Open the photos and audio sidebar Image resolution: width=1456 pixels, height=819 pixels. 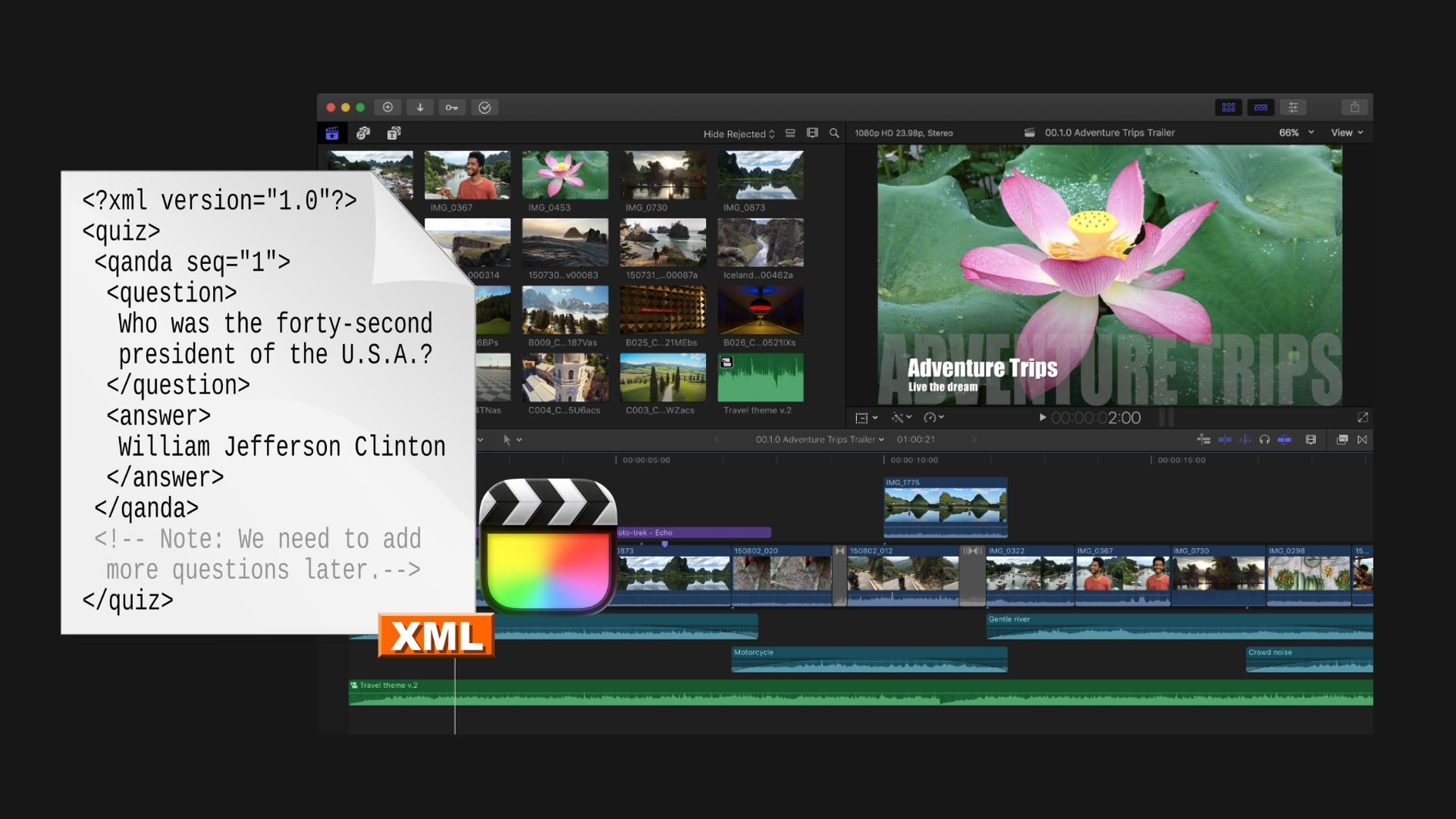[x=363, y=133]
